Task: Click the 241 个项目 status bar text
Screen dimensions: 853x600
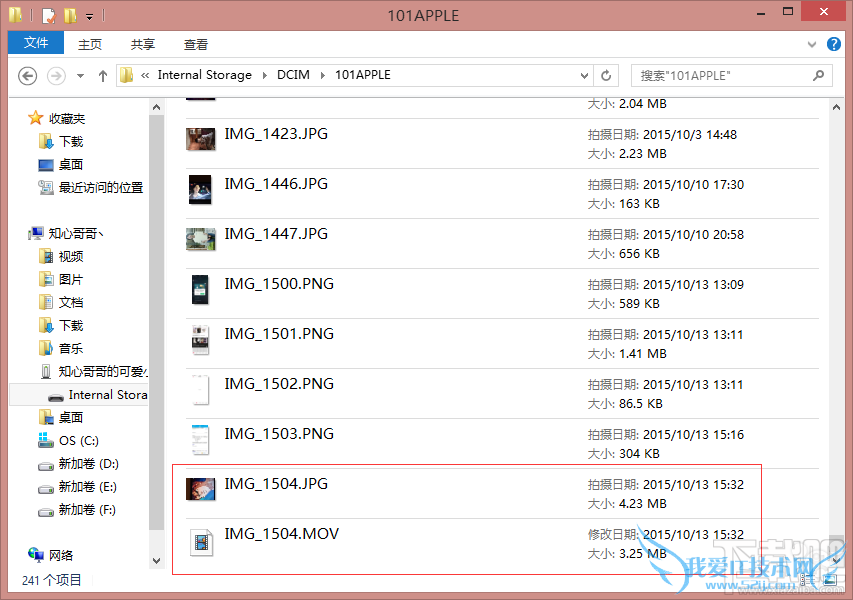Action: pos(52,580)
